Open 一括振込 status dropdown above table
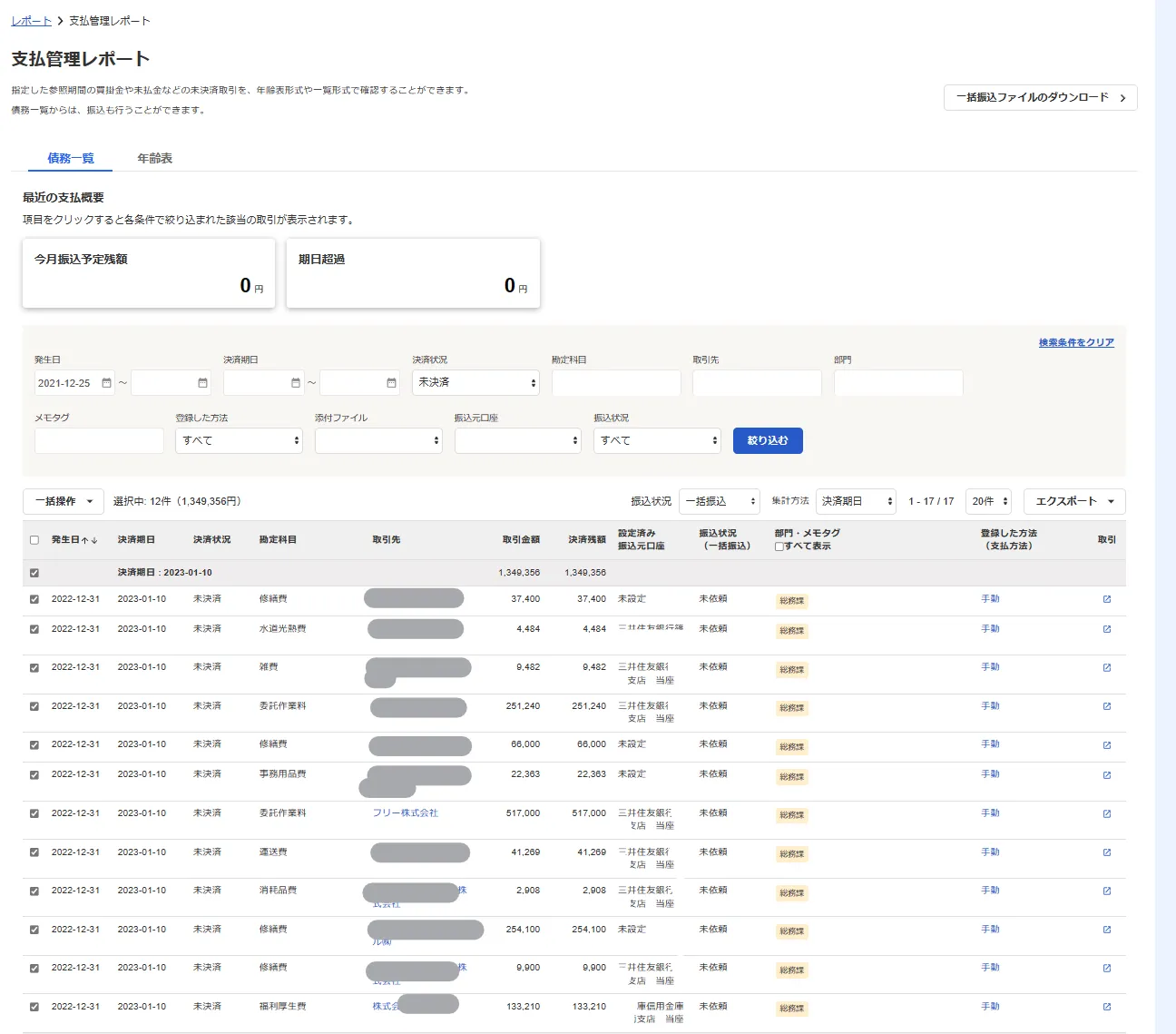 (719, 501)
